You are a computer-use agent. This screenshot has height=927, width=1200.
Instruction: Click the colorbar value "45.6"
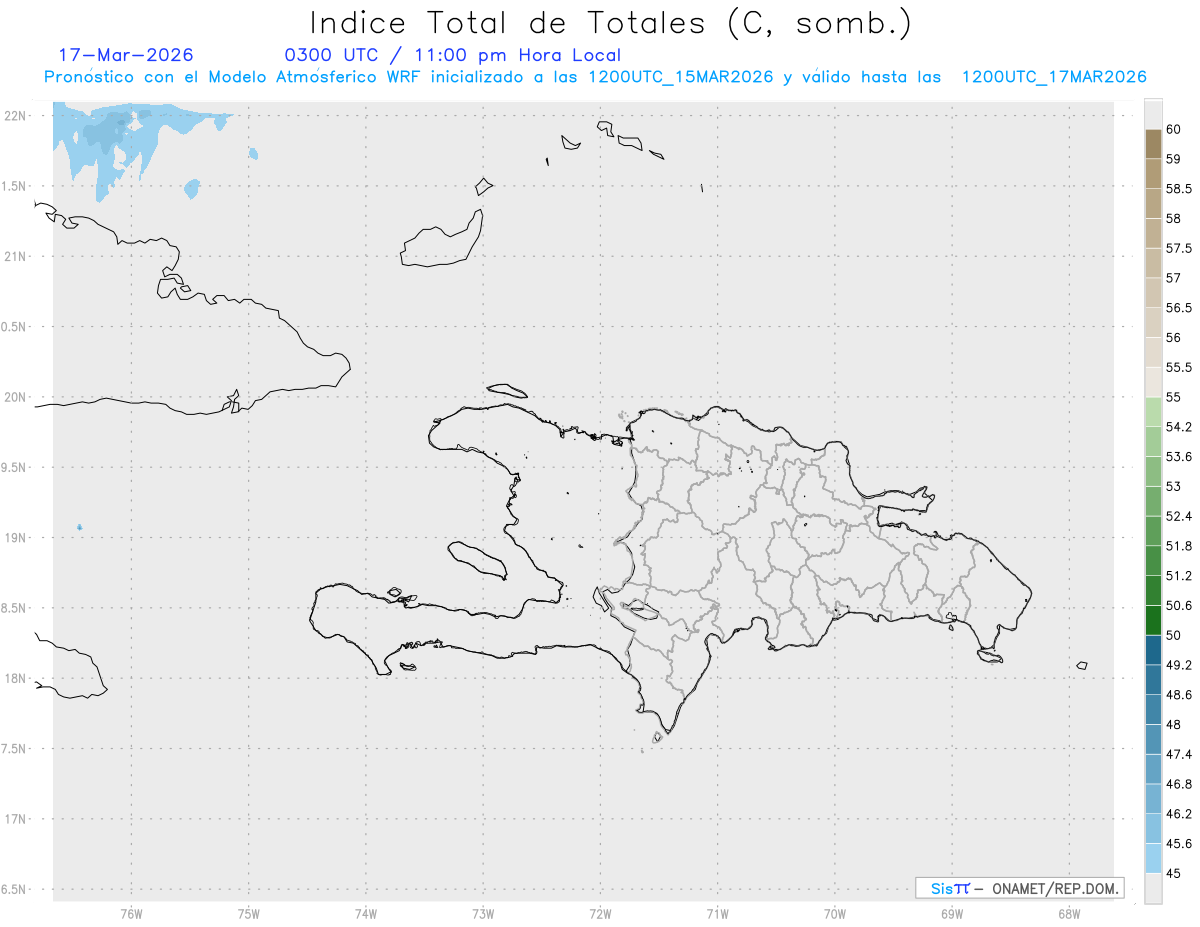(x=1178, y=844)
